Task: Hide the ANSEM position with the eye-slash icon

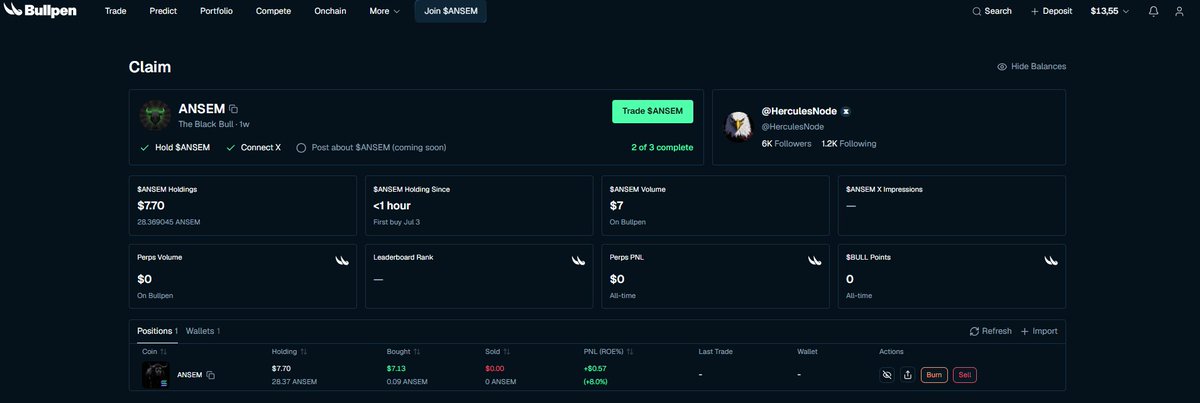Action: click(x=886, y=375)
